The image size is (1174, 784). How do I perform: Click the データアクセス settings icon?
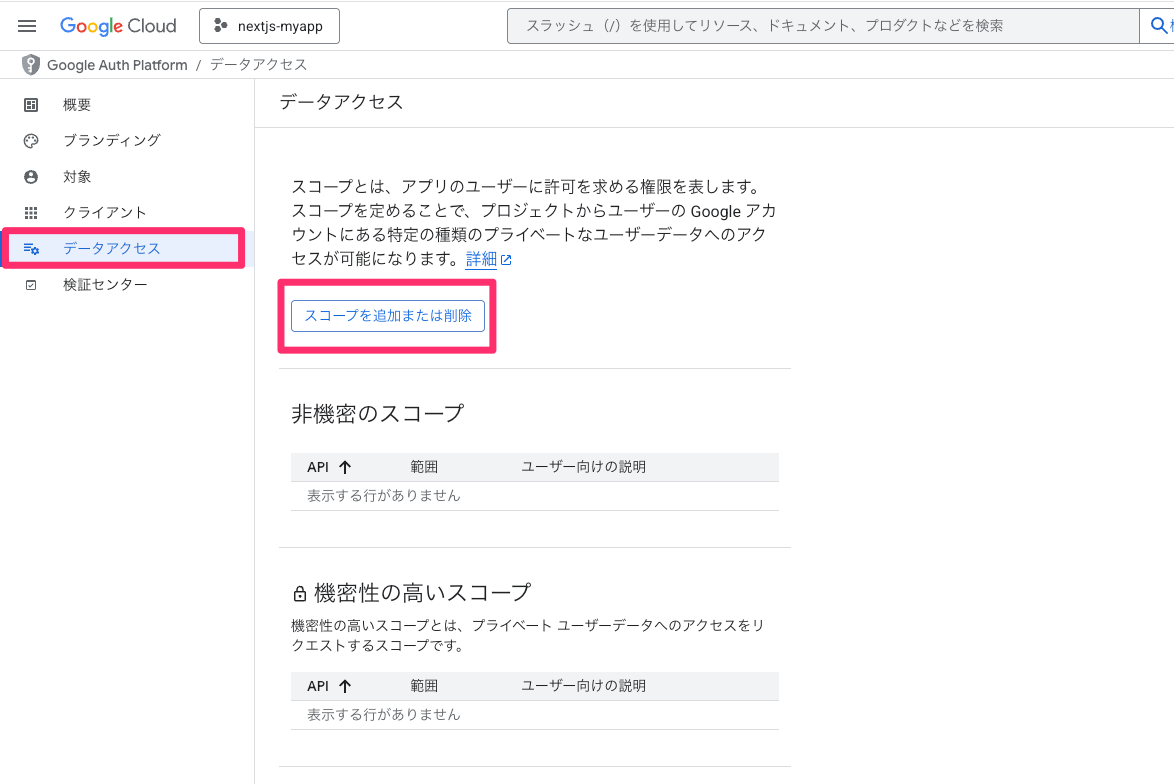click(31, 248)
